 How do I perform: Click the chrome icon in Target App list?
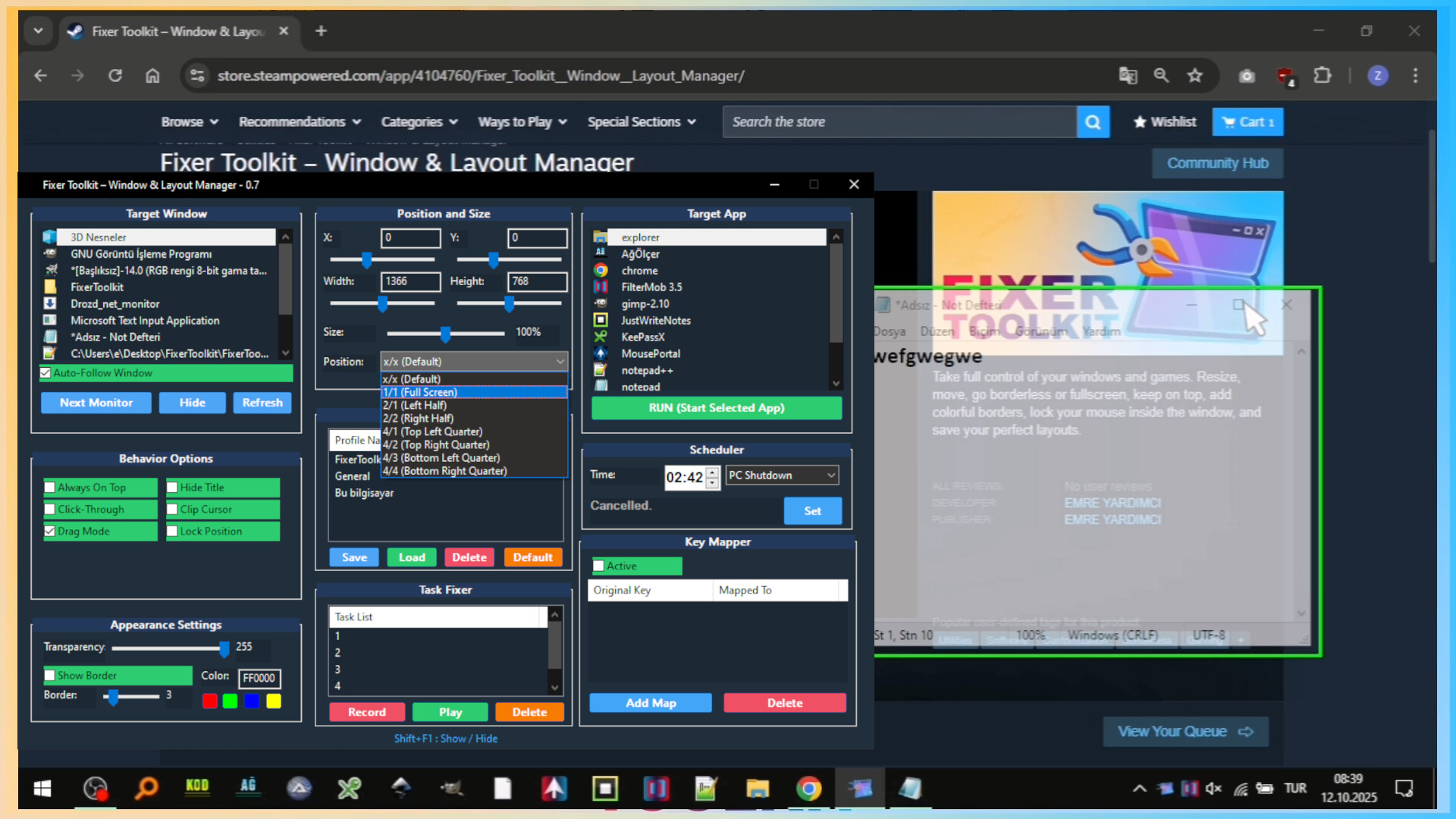[x=601, y=271]
